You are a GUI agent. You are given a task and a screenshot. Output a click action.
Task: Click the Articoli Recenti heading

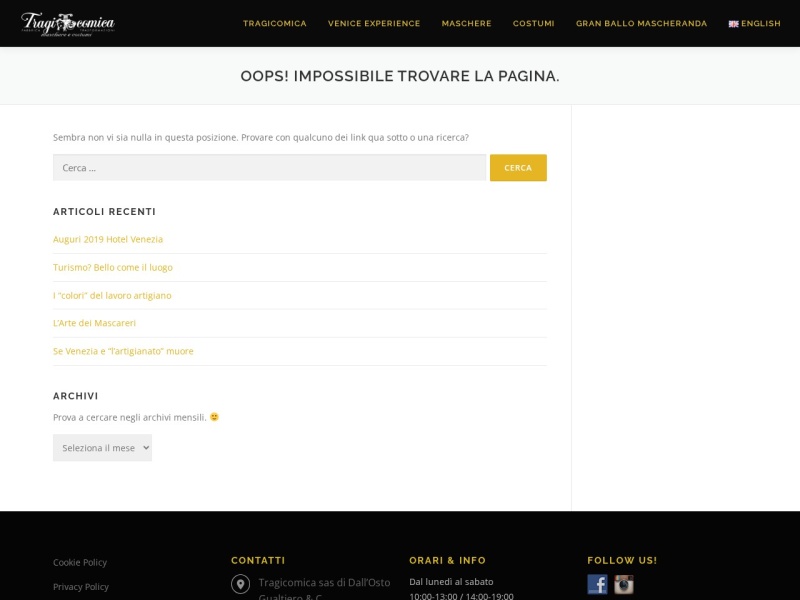(105, 212)
